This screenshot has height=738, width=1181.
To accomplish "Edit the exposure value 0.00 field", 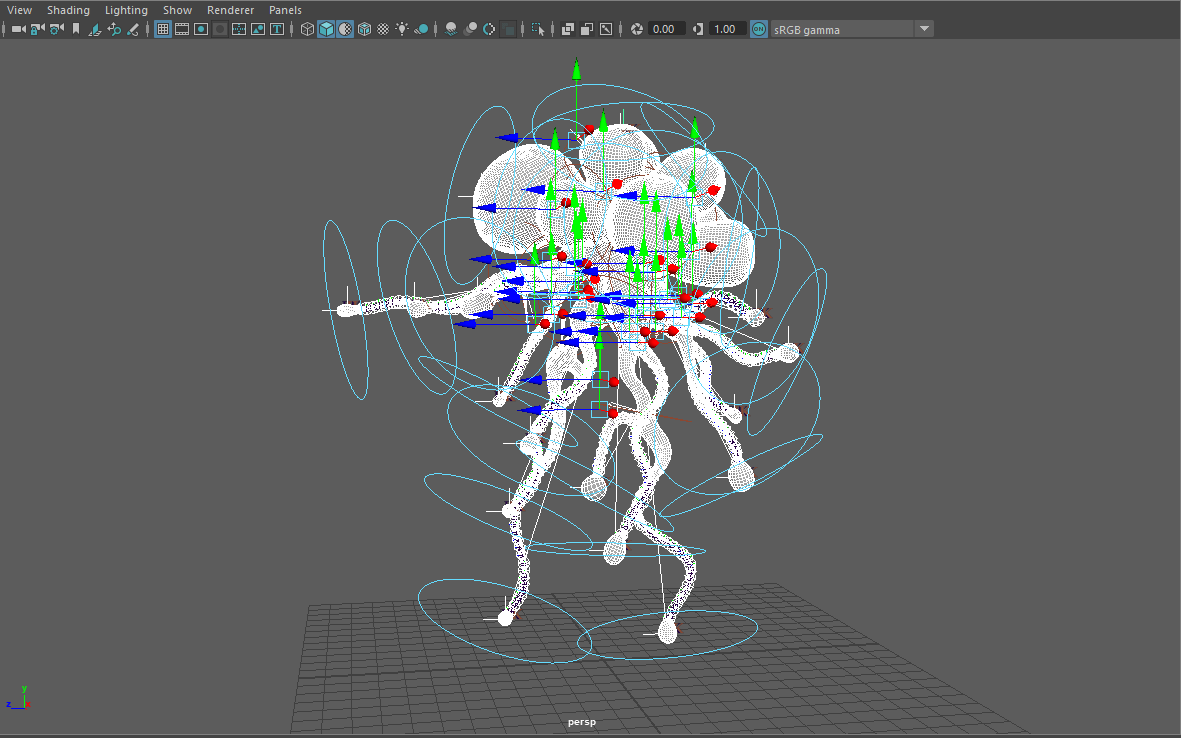I will click(x=667, y=29).
